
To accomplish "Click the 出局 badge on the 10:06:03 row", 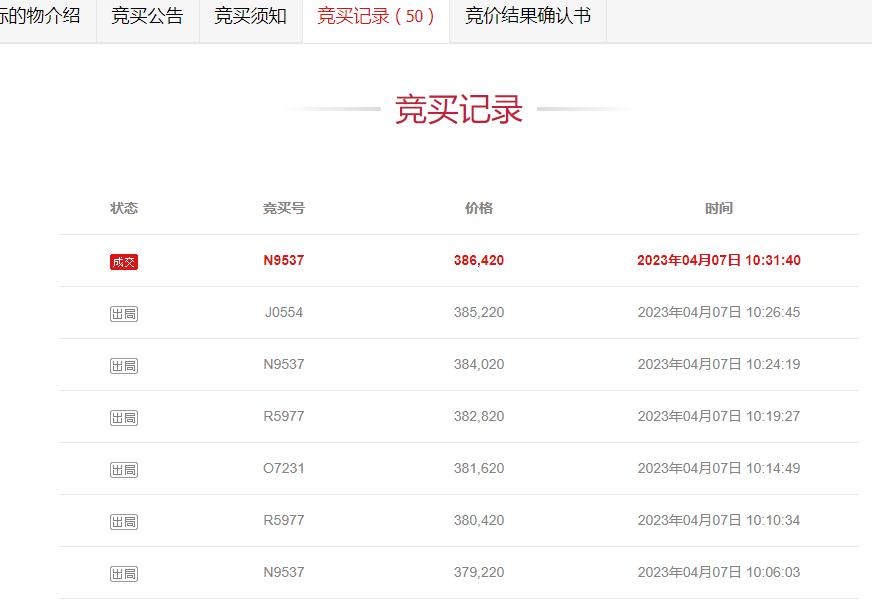I will pyautogui.click(x=124, y=571).
